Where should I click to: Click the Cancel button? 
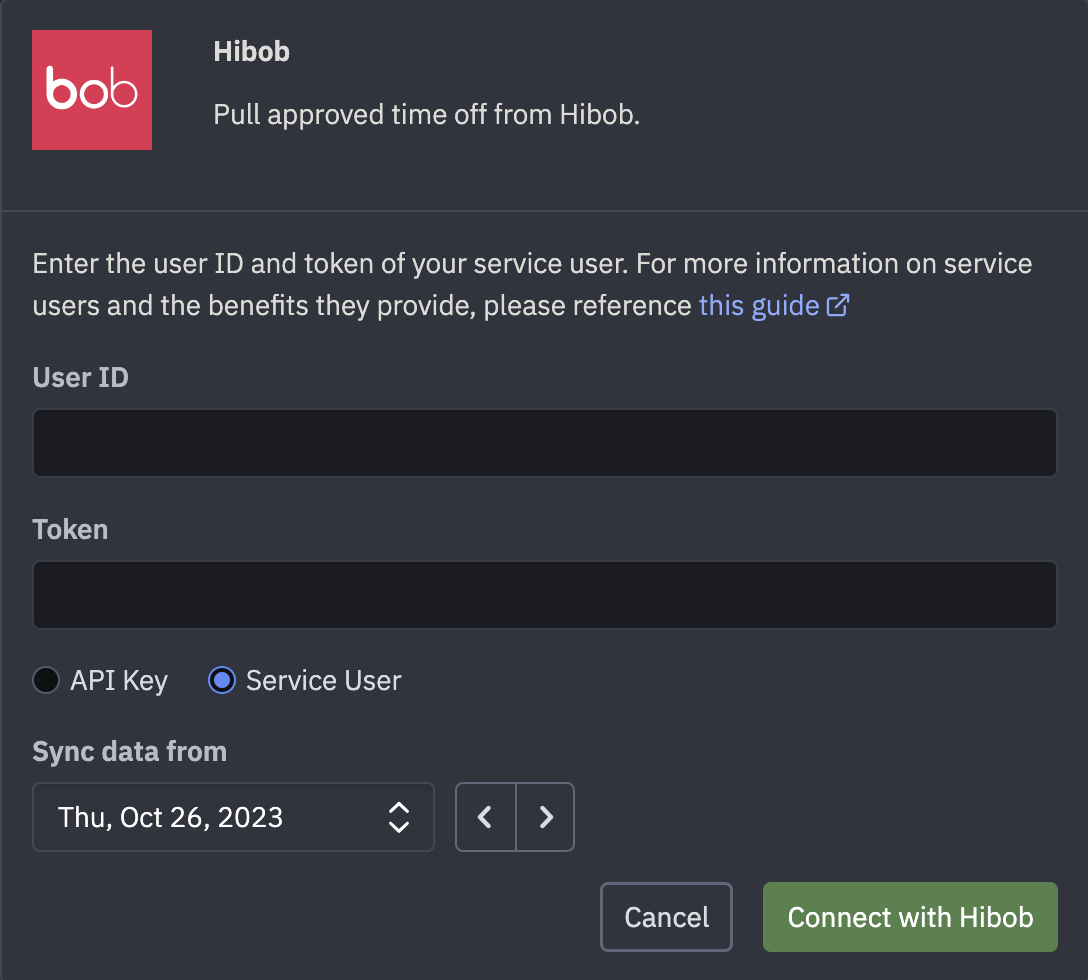[x=666, y=917]
